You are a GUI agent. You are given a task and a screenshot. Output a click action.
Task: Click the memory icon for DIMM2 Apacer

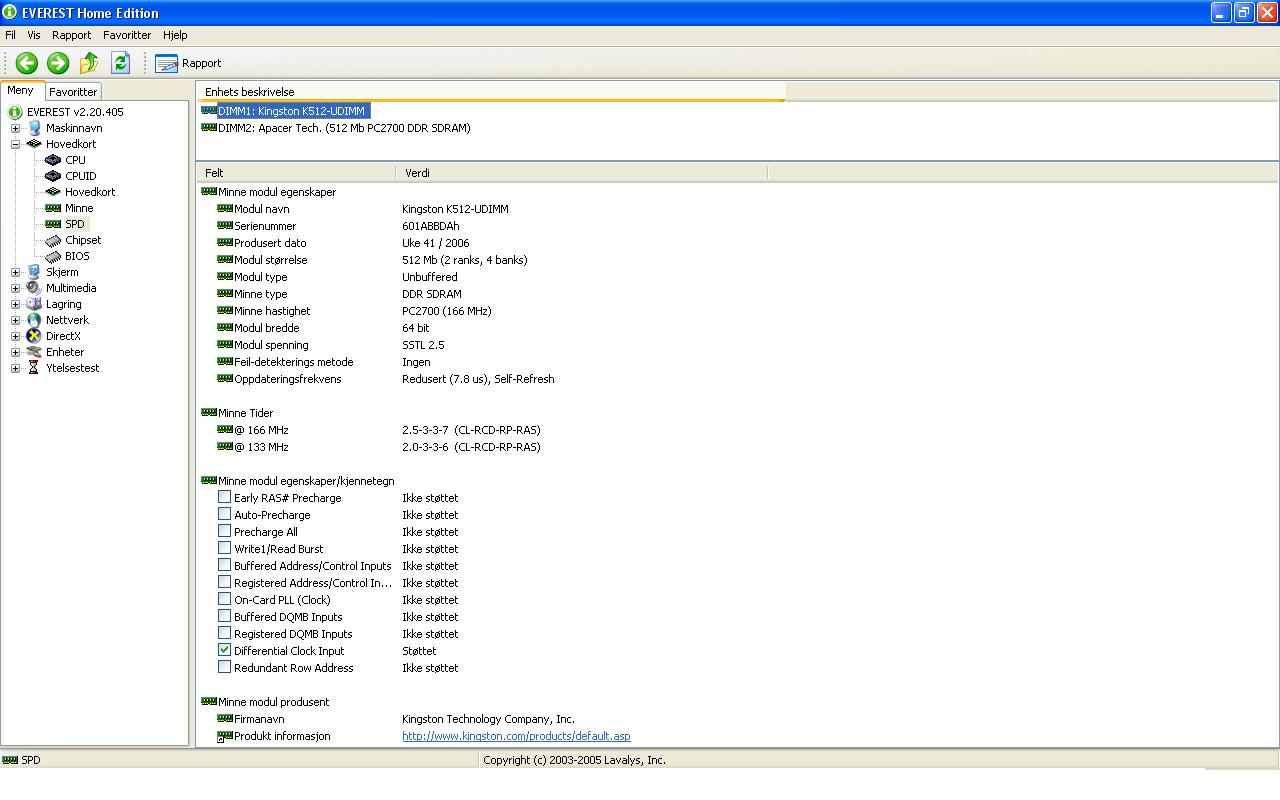coord(209,128)
